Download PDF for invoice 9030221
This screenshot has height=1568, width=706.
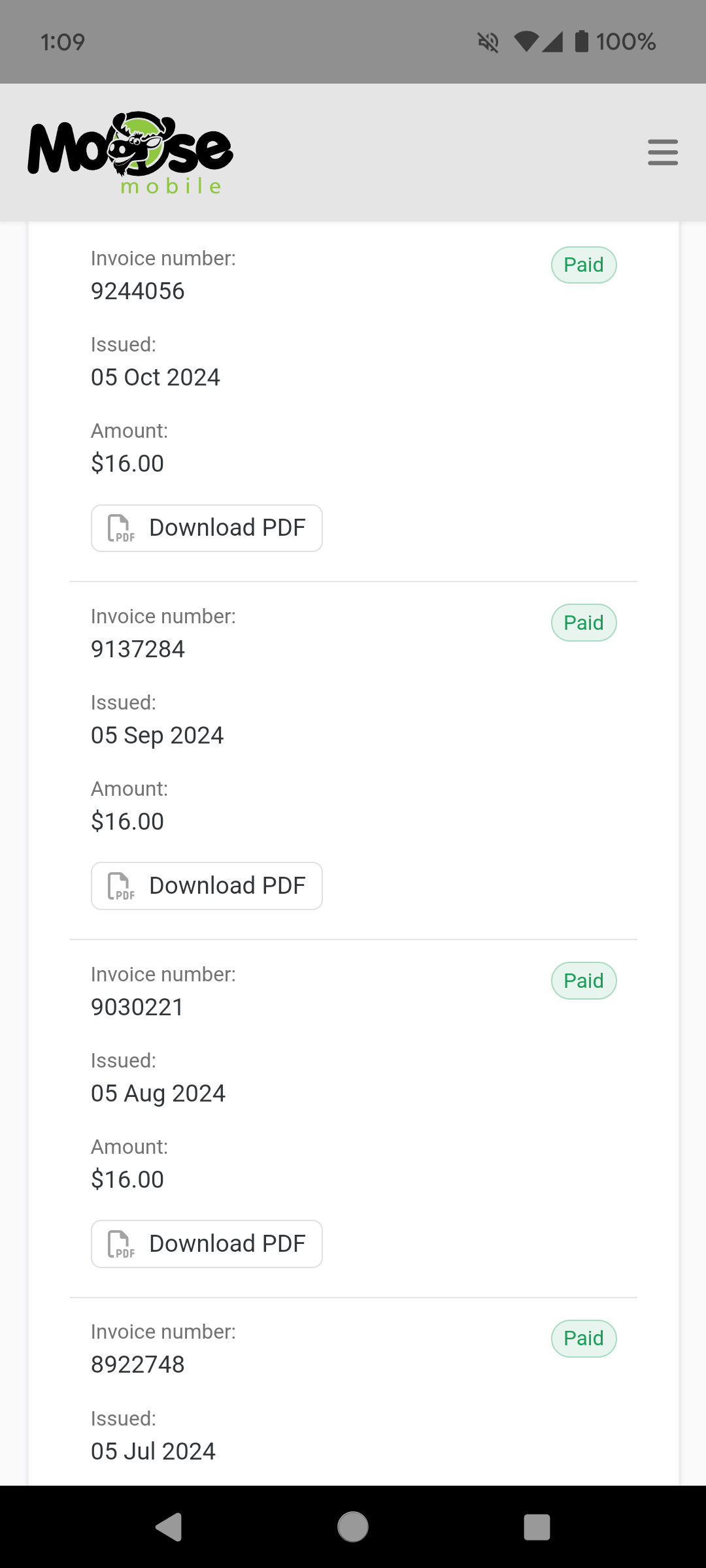[x=207, y=1244]
